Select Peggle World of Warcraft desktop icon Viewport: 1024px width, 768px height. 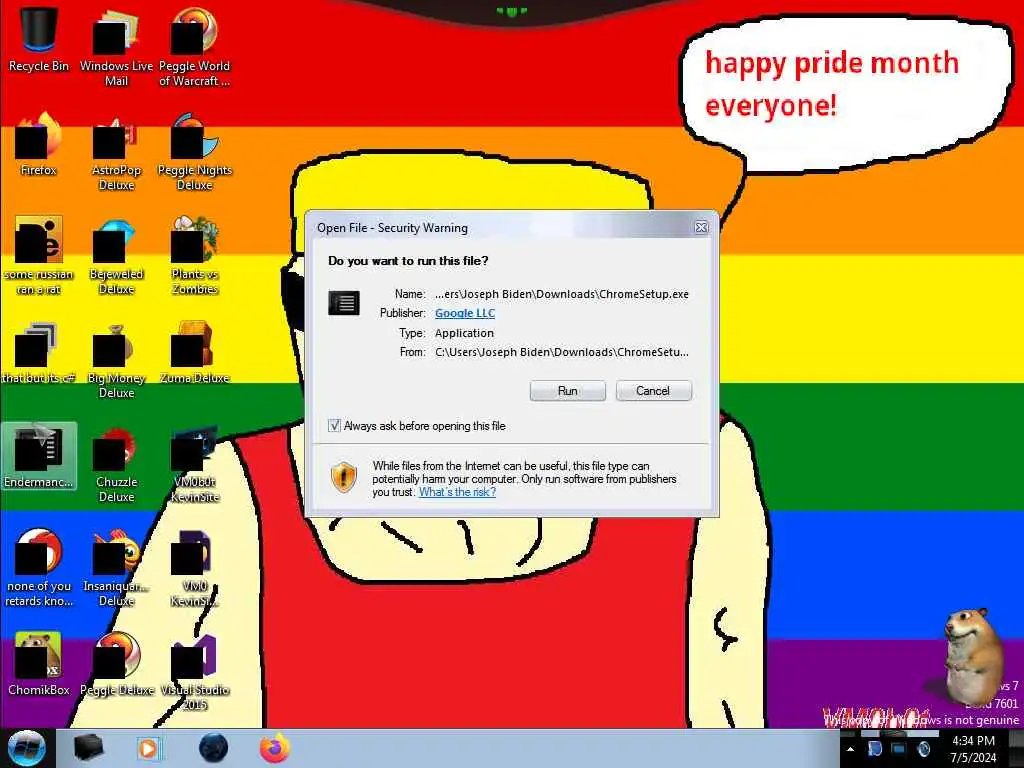(194, 46)
